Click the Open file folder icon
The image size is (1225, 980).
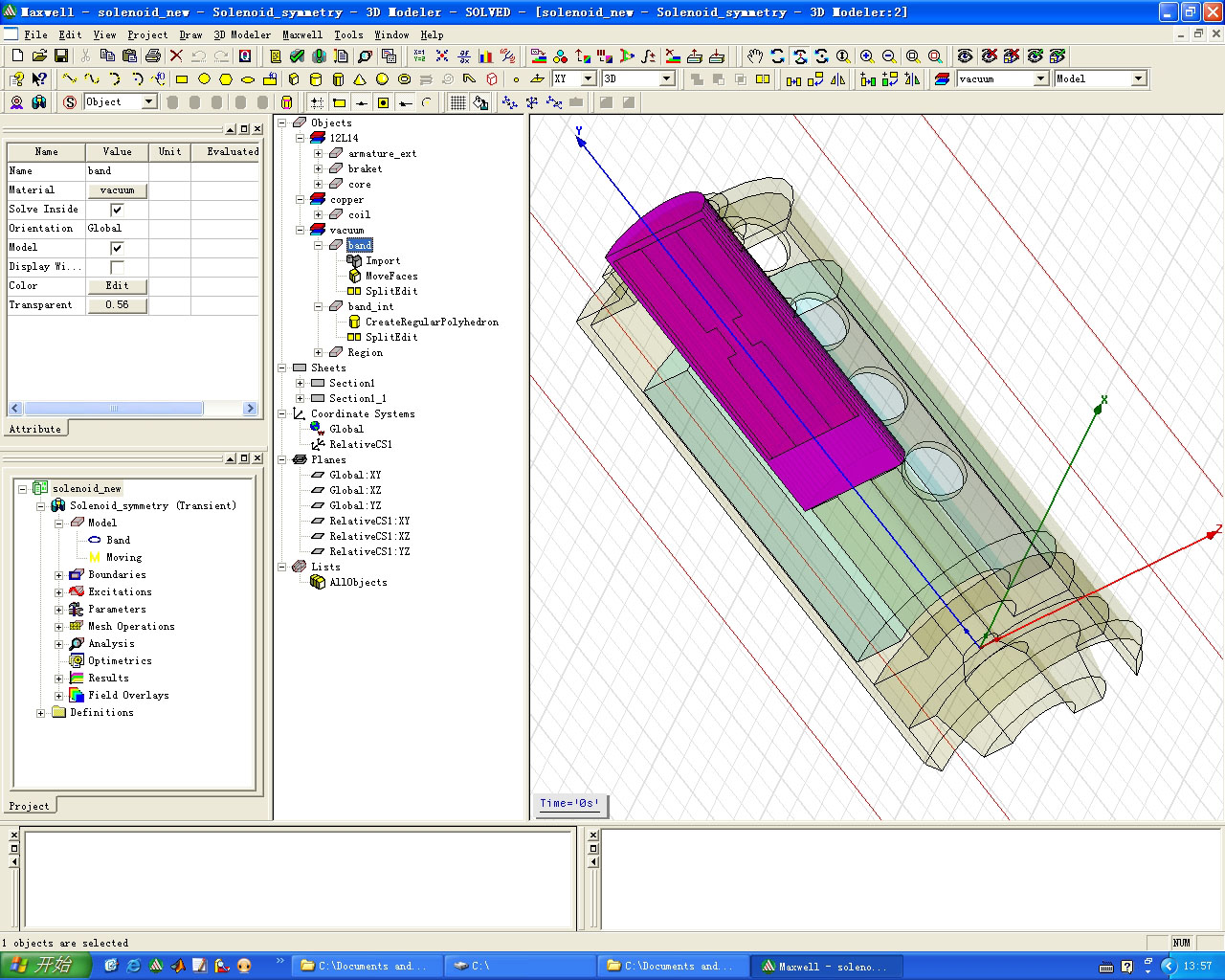point(39,56)
